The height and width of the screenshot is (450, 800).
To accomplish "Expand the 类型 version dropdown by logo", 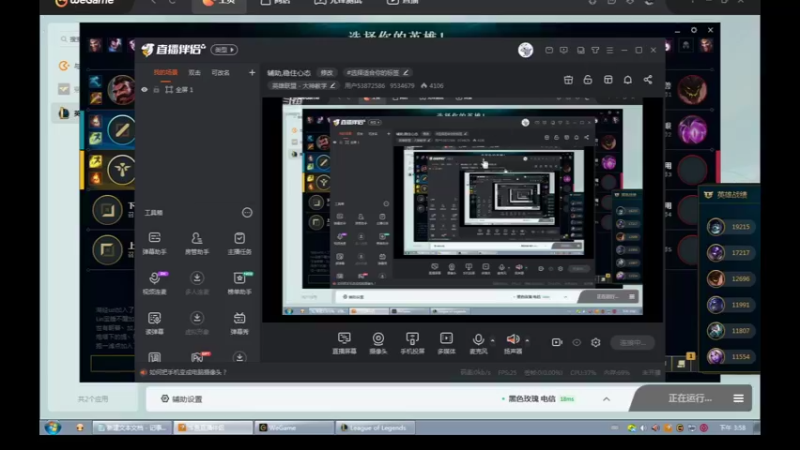I will pyautogui.click(x=224, y=50).
